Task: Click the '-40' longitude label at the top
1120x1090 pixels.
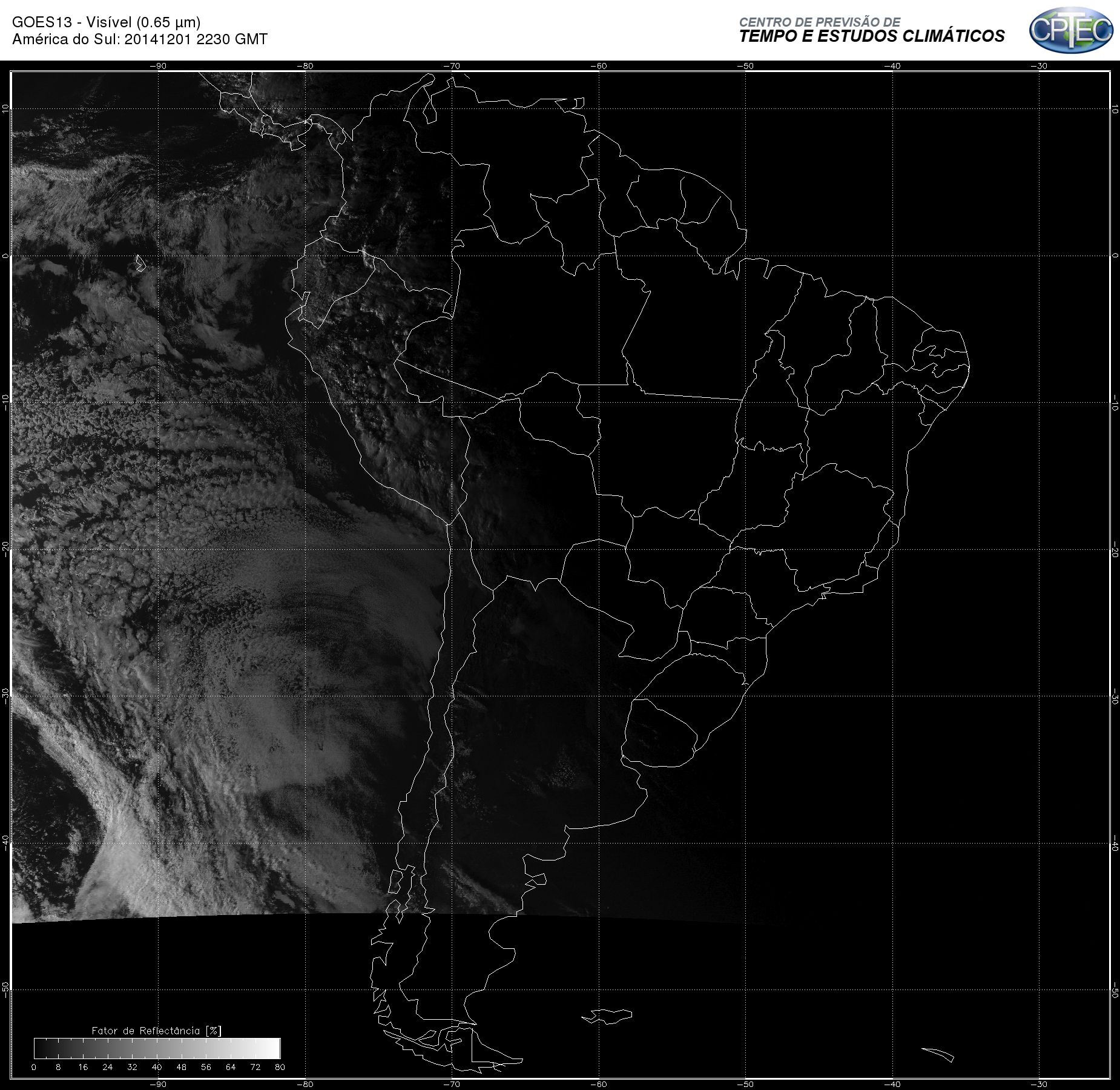Action: click(892, 66)
